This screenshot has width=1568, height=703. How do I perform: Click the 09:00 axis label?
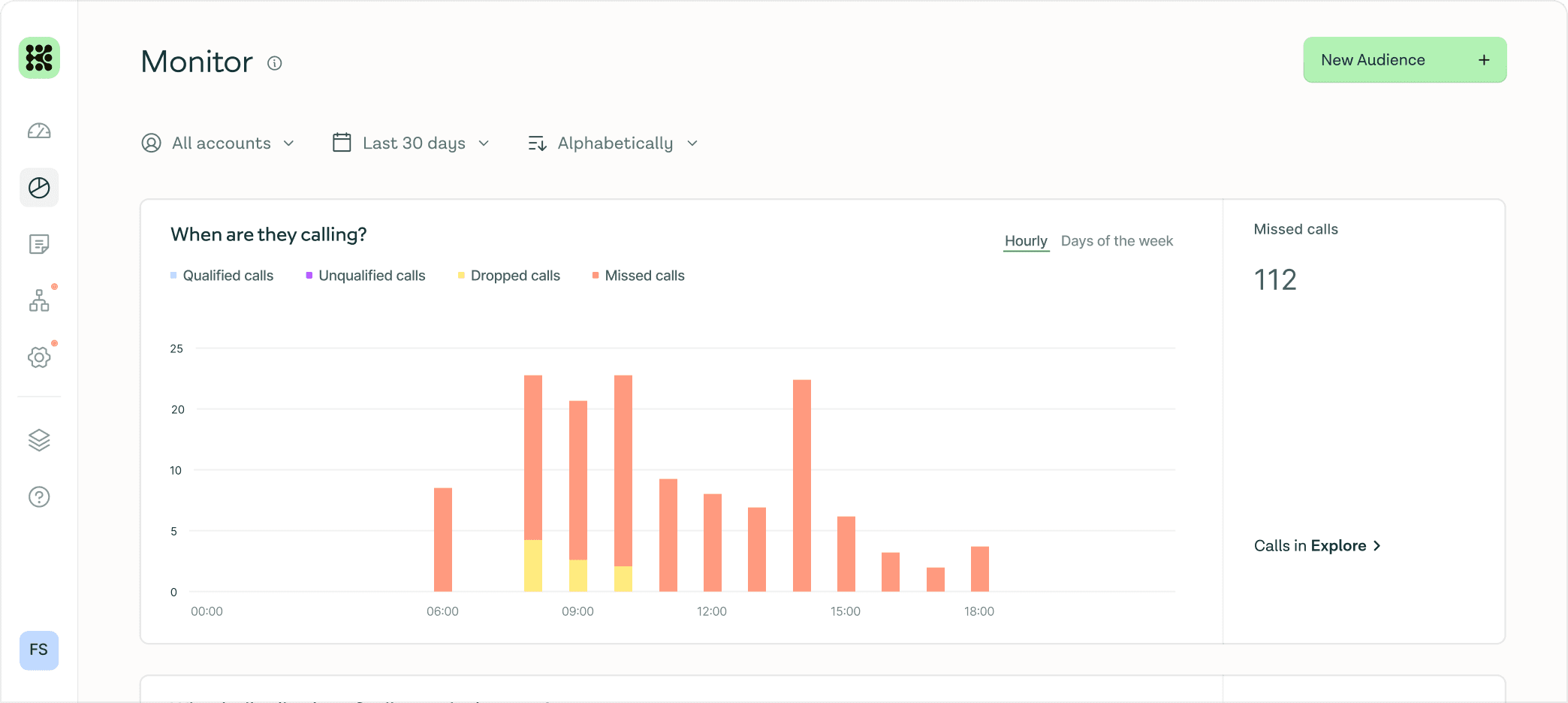[x=577, y=611]
